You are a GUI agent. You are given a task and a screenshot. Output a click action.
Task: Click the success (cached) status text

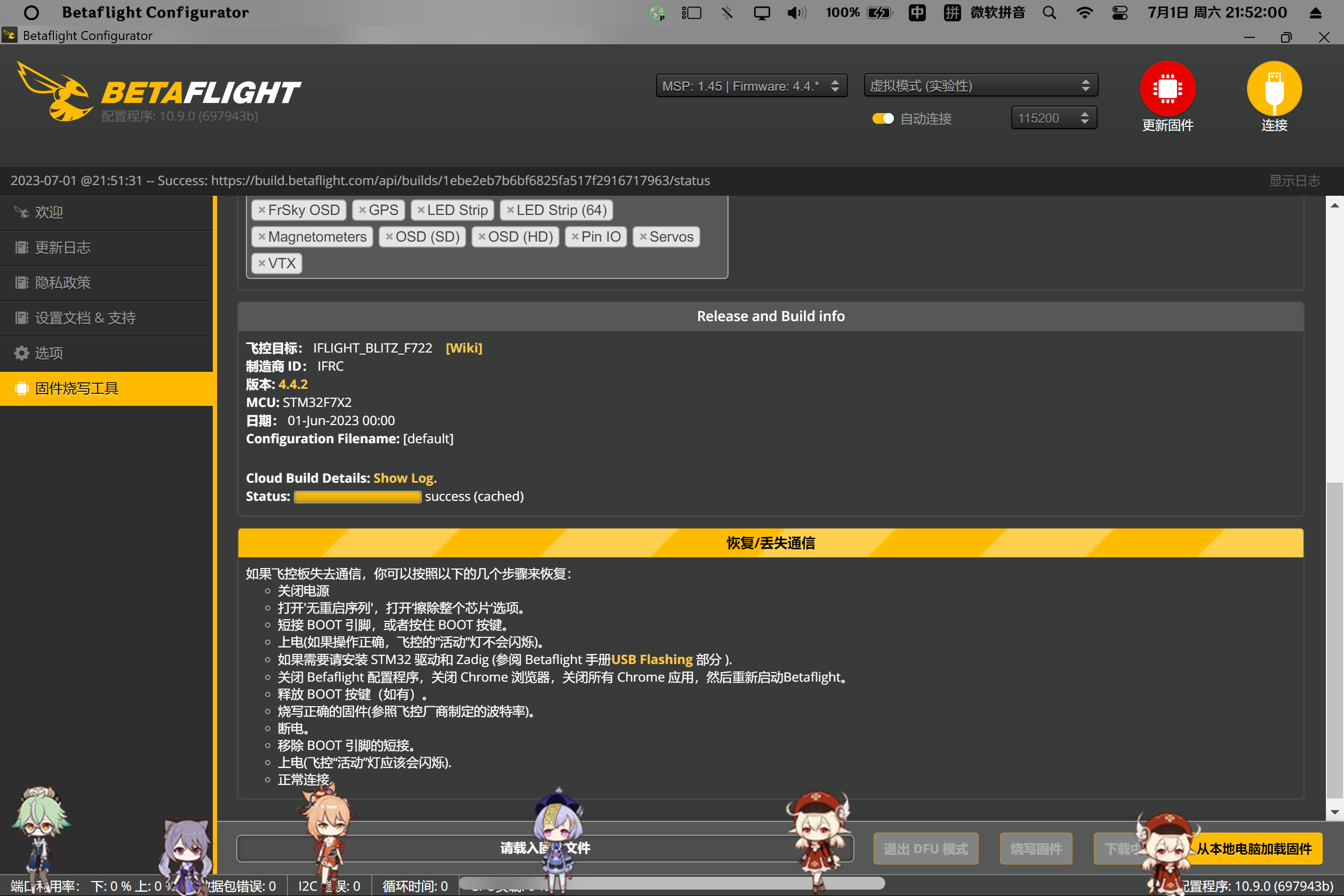[474, 497]
